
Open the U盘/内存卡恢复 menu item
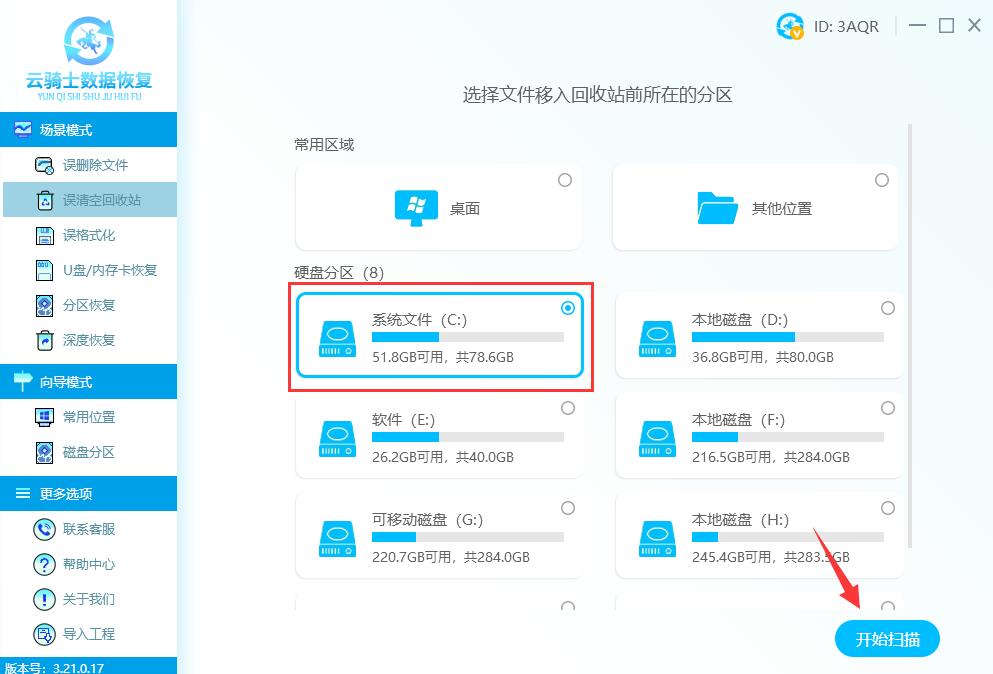[x=89, y=270]
